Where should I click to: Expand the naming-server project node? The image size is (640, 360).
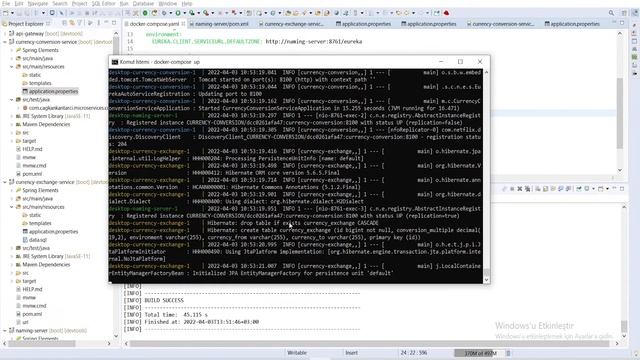(5, 331)
